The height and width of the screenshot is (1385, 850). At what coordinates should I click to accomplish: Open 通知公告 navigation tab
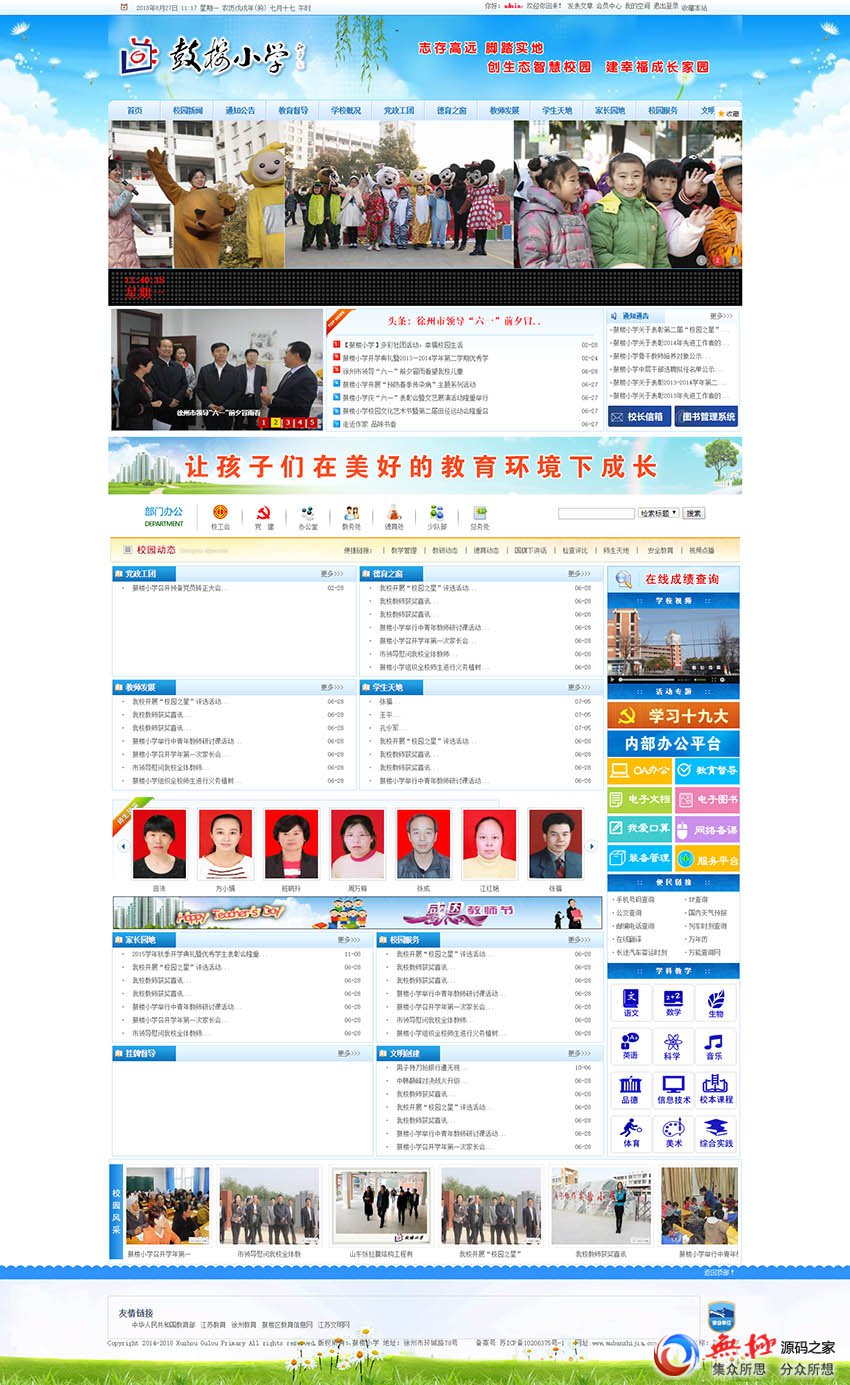pos(240,111)
